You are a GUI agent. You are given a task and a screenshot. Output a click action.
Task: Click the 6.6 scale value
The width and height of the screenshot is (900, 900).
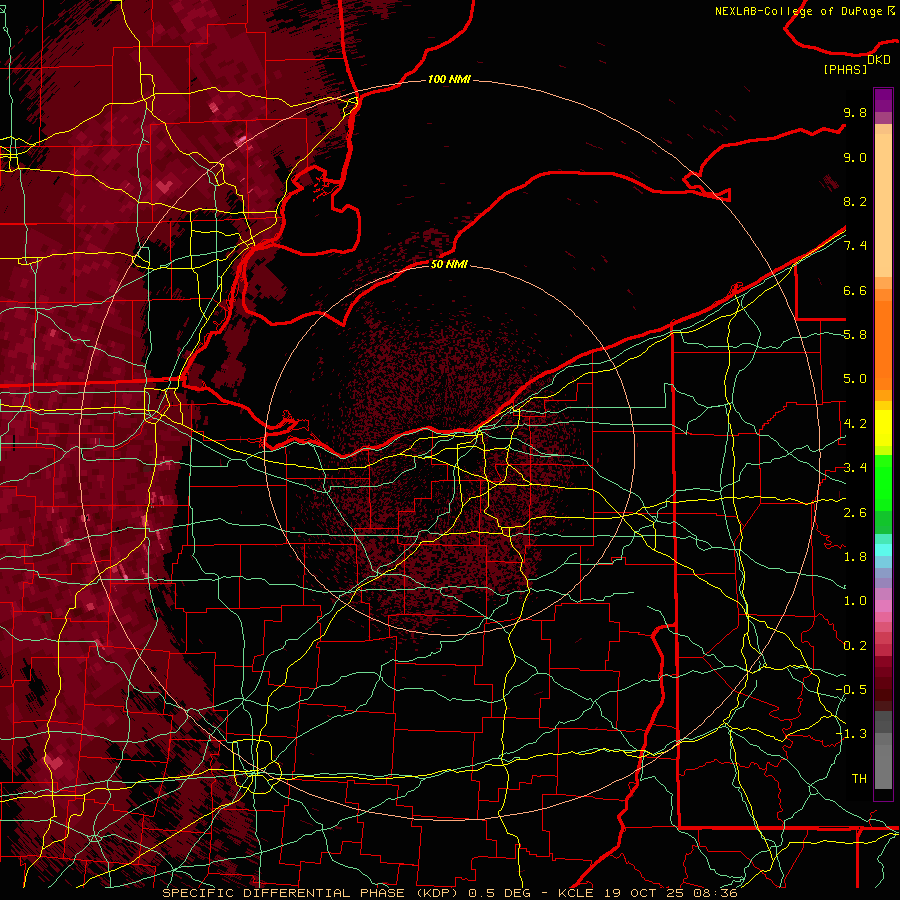point(855,290)
